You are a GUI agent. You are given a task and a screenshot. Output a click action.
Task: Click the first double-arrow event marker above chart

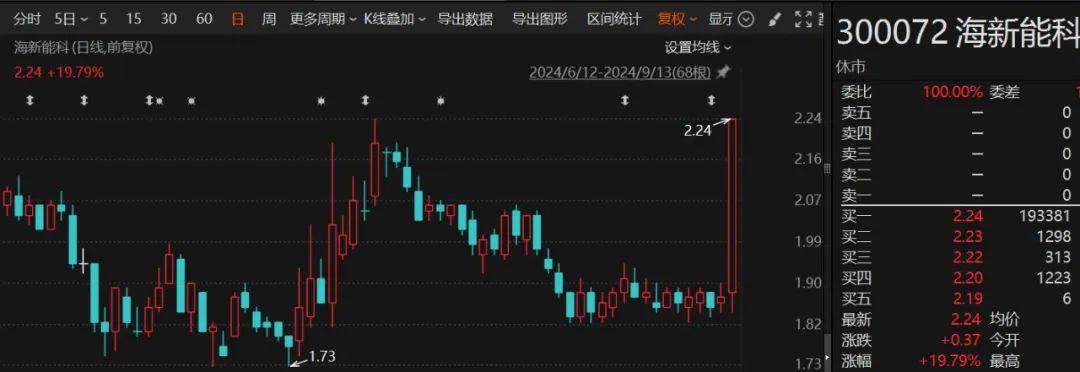pyautogui.click(x=30, y=101)
